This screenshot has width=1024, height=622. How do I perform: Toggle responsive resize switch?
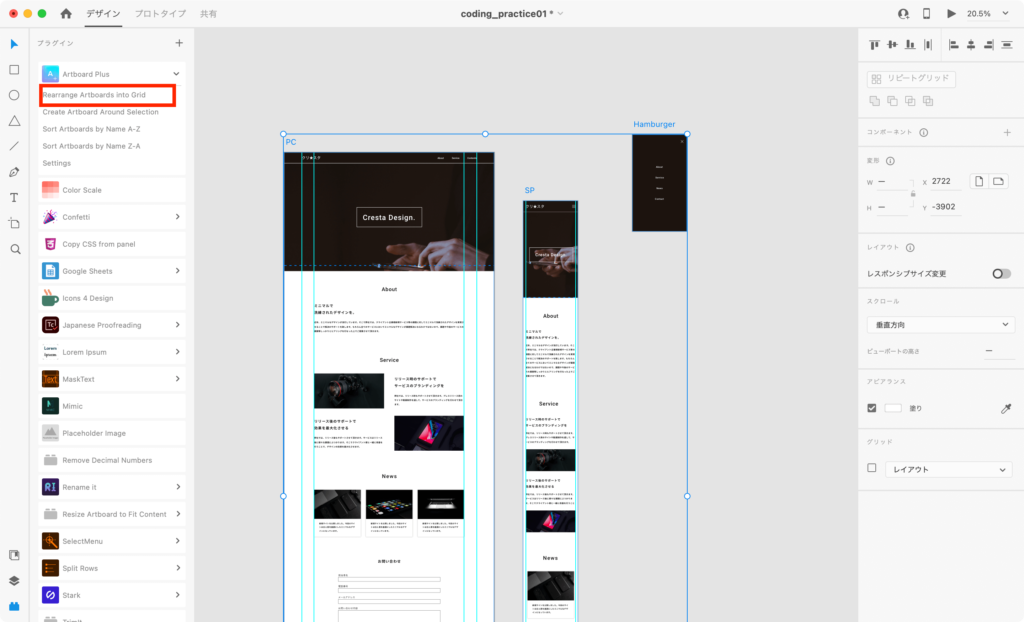1001,274
